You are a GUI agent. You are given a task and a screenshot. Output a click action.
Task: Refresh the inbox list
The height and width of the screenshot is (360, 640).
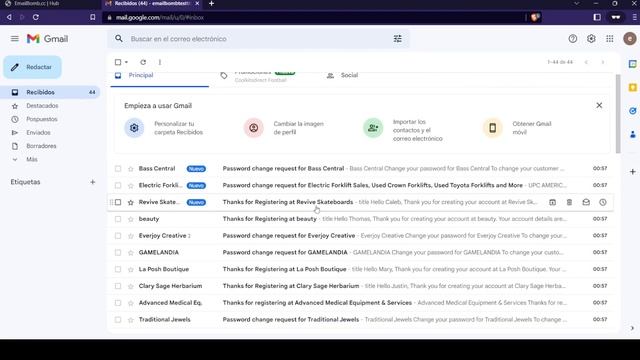(143, 62)
